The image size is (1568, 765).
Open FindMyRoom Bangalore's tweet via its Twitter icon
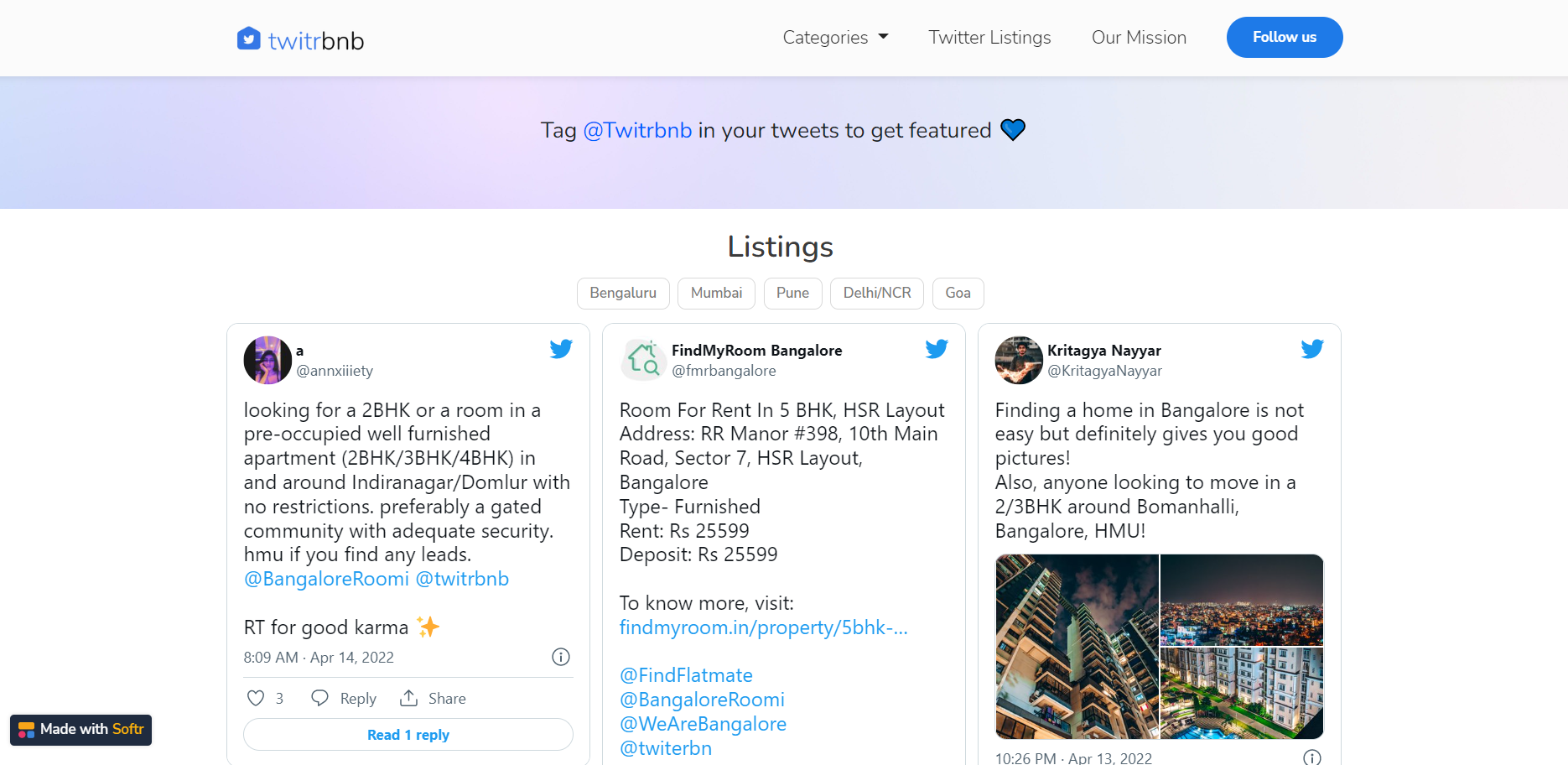click(937, 349)
